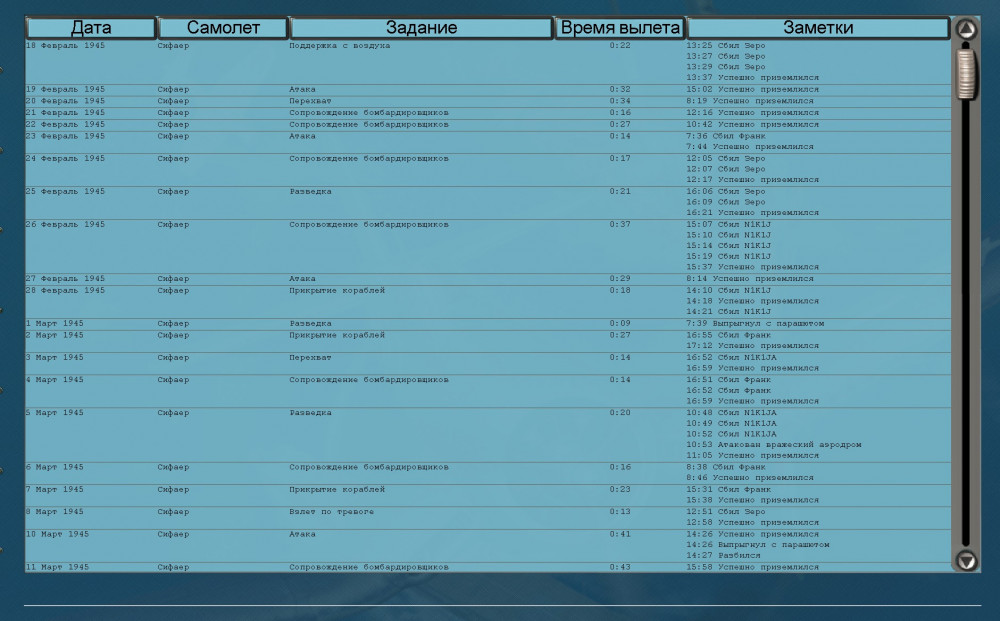Select the 25 Февраль 1945 date cell
The height and width of the screenshot is (621, 1000).
(x=65, y=192)
